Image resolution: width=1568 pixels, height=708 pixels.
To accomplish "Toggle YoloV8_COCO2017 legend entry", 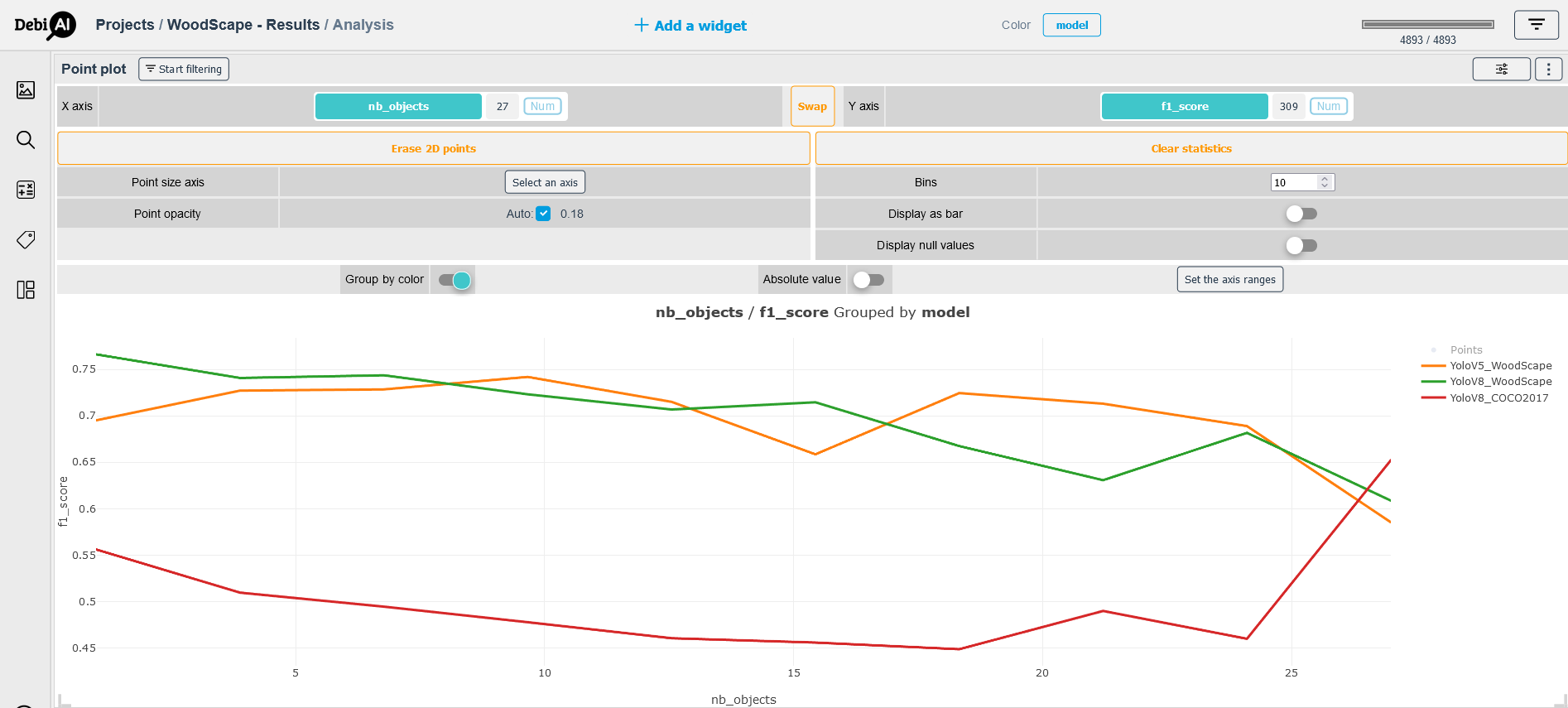I will (x=1485, y=397).
